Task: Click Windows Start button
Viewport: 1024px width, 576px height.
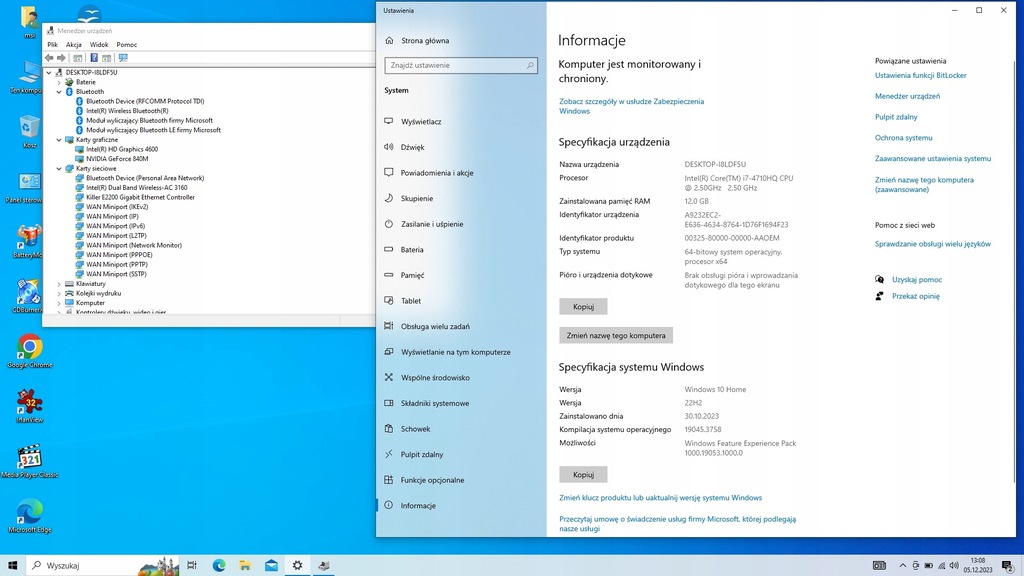Action: (x=12, y=566)
